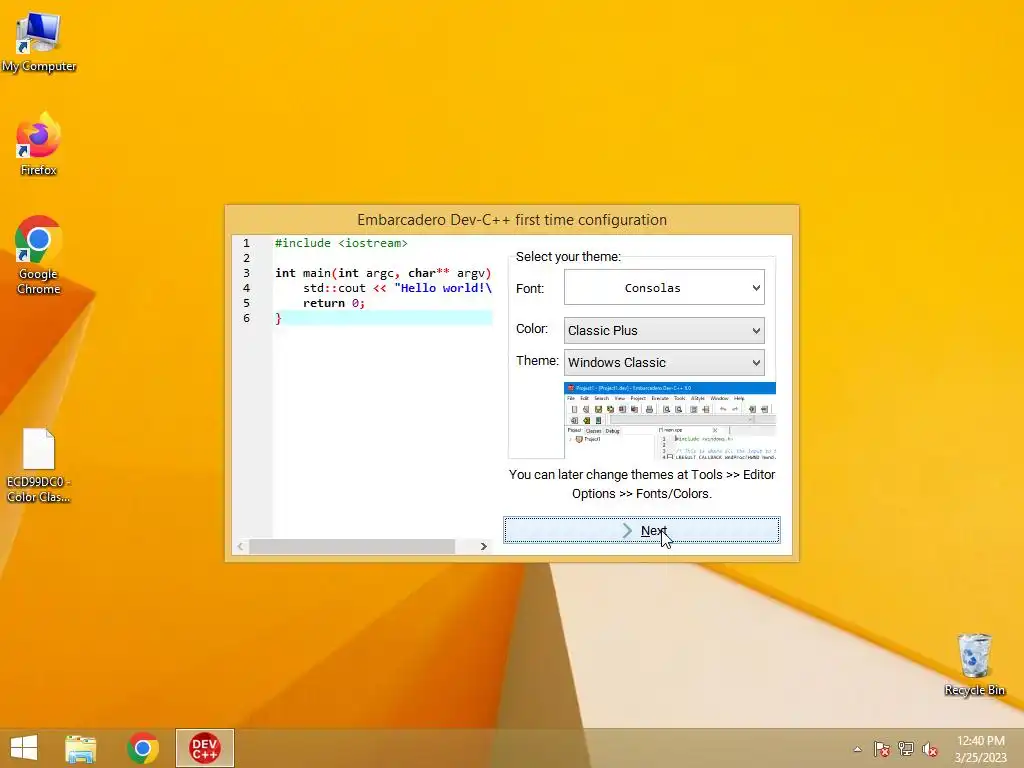This screenshot has width=1024, height=768.
Task: Open the taskbar clock and date
Action: [980, 749]
